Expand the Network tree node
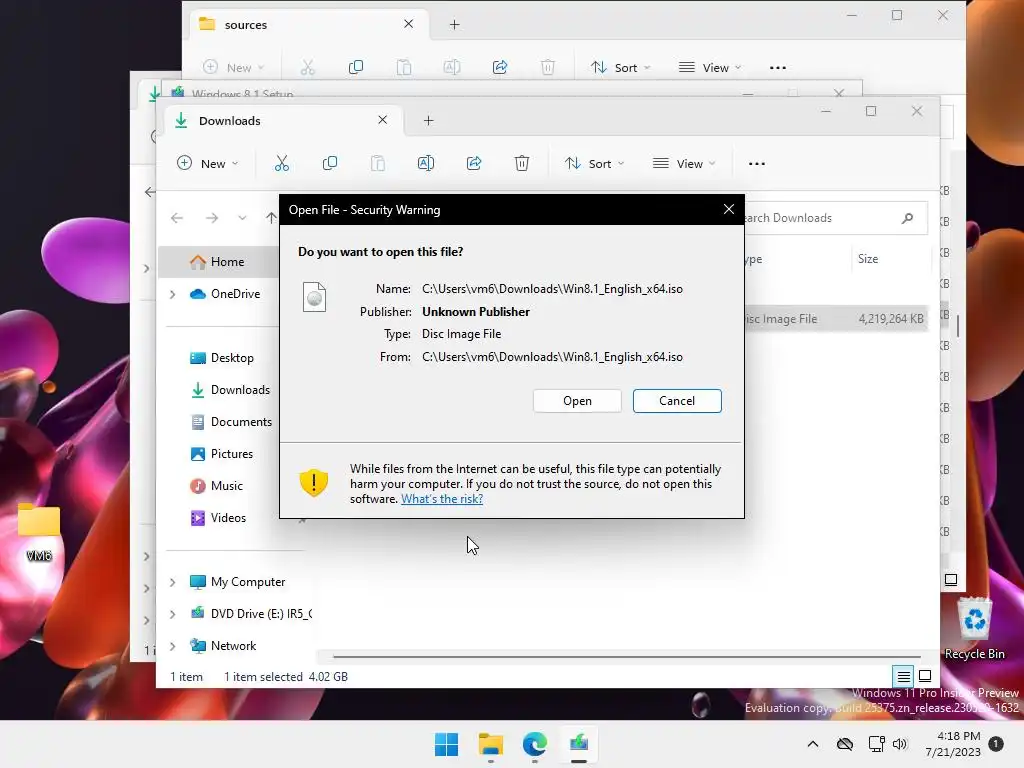1024x768 pixels. [172, 646]
